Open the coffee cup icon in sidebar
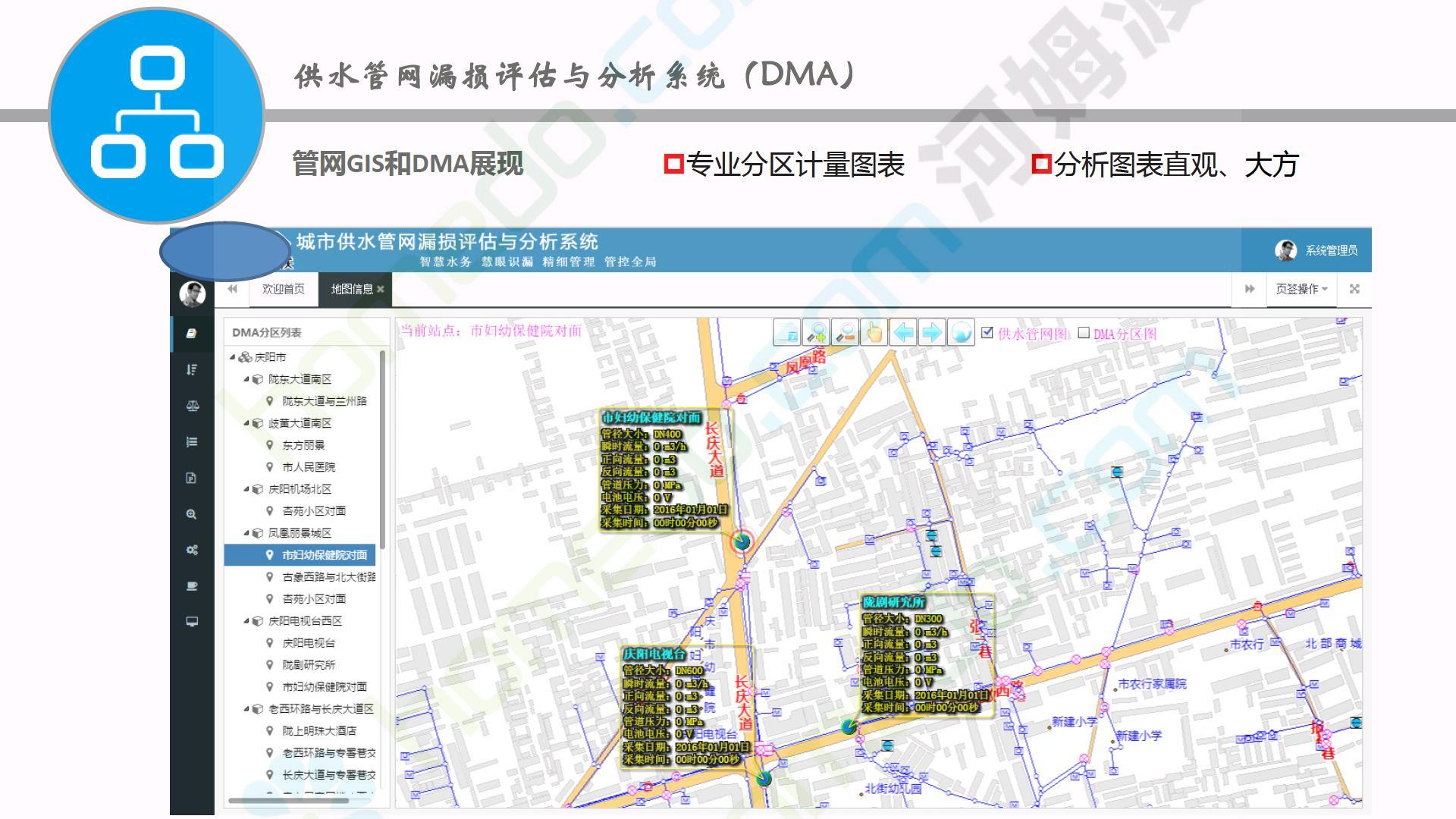1456x819 pixels. 192,586
